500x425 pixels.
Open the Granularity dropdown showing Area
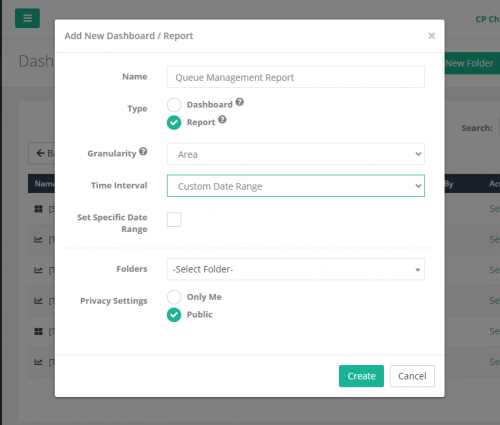click(x=296, y=154)
